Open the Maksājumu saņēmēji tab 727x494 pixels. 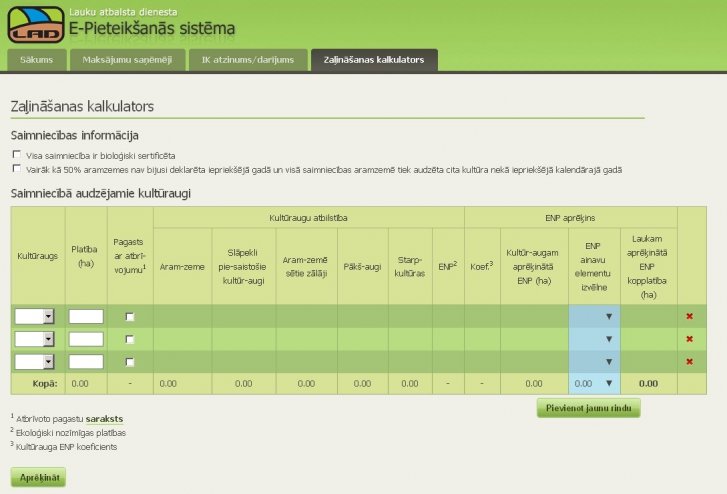click(128, 60)
